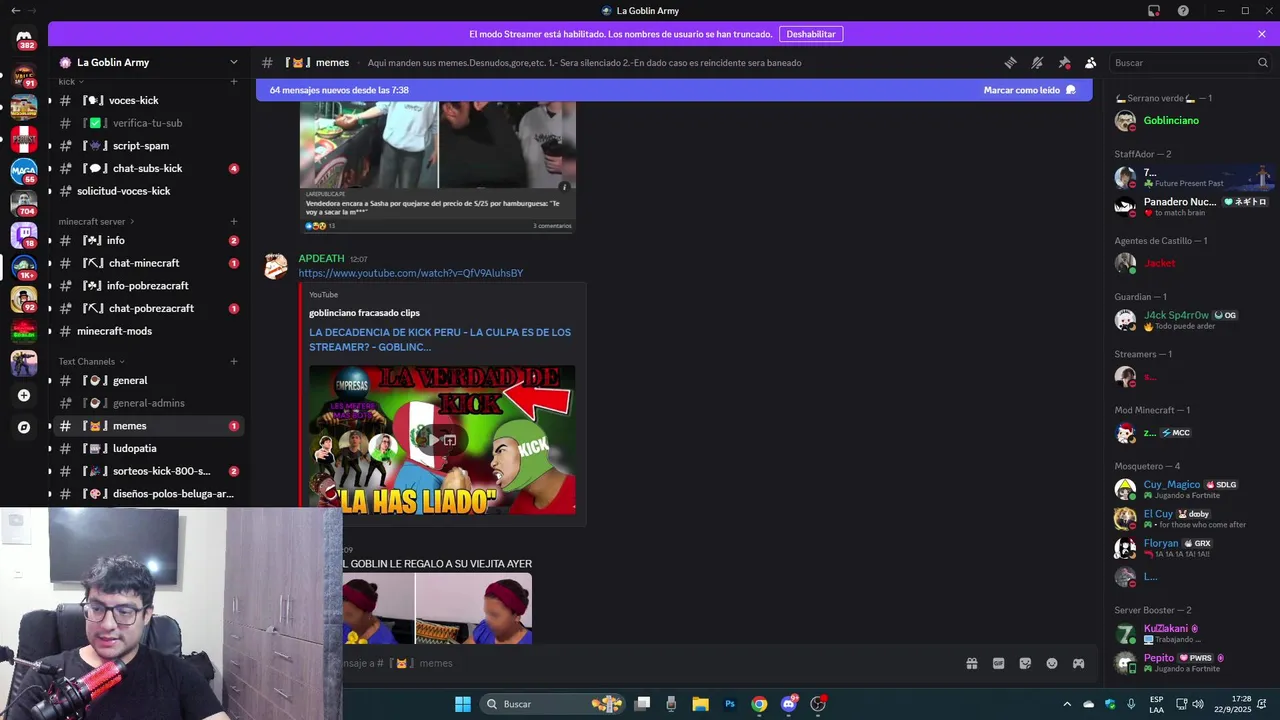Open the verifica-tu-sub channel
Image resolution: width=1280 pixels, height=720 pixels.
[x=147, y=123]
